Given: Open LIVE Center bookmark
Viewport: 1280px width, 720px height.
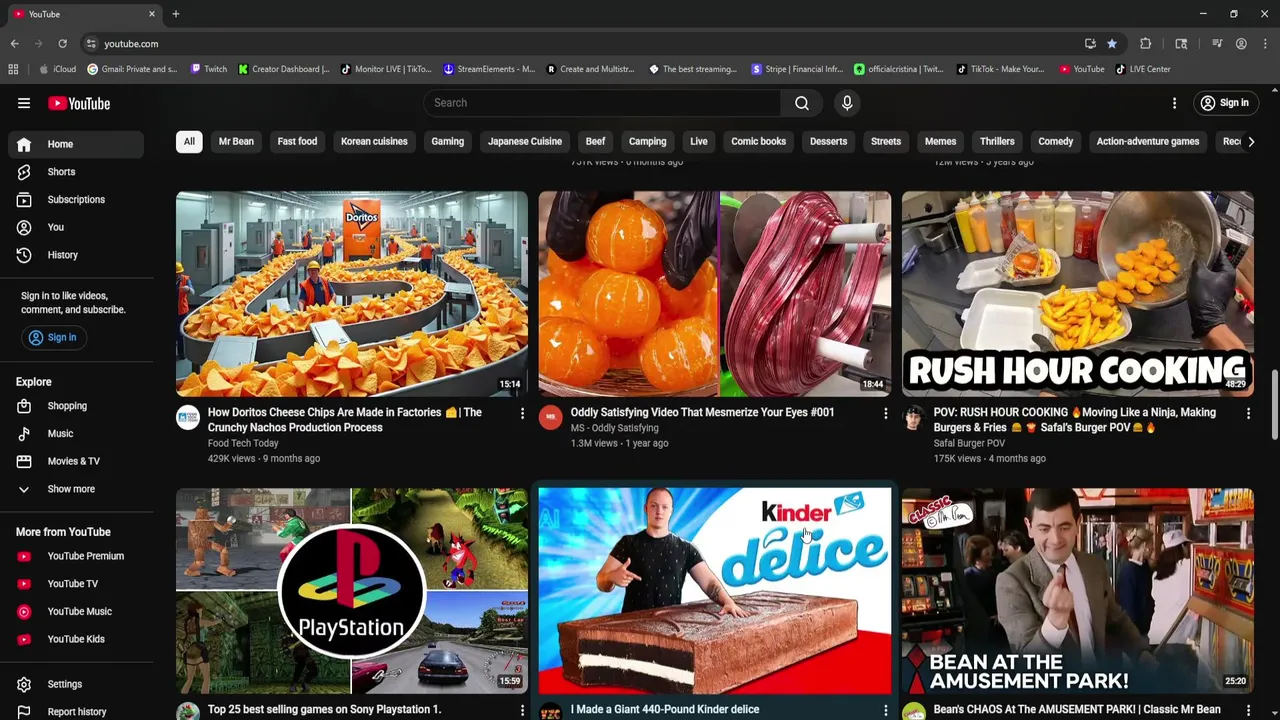Looking at the screenshot, I should (x=1143, y=69).
